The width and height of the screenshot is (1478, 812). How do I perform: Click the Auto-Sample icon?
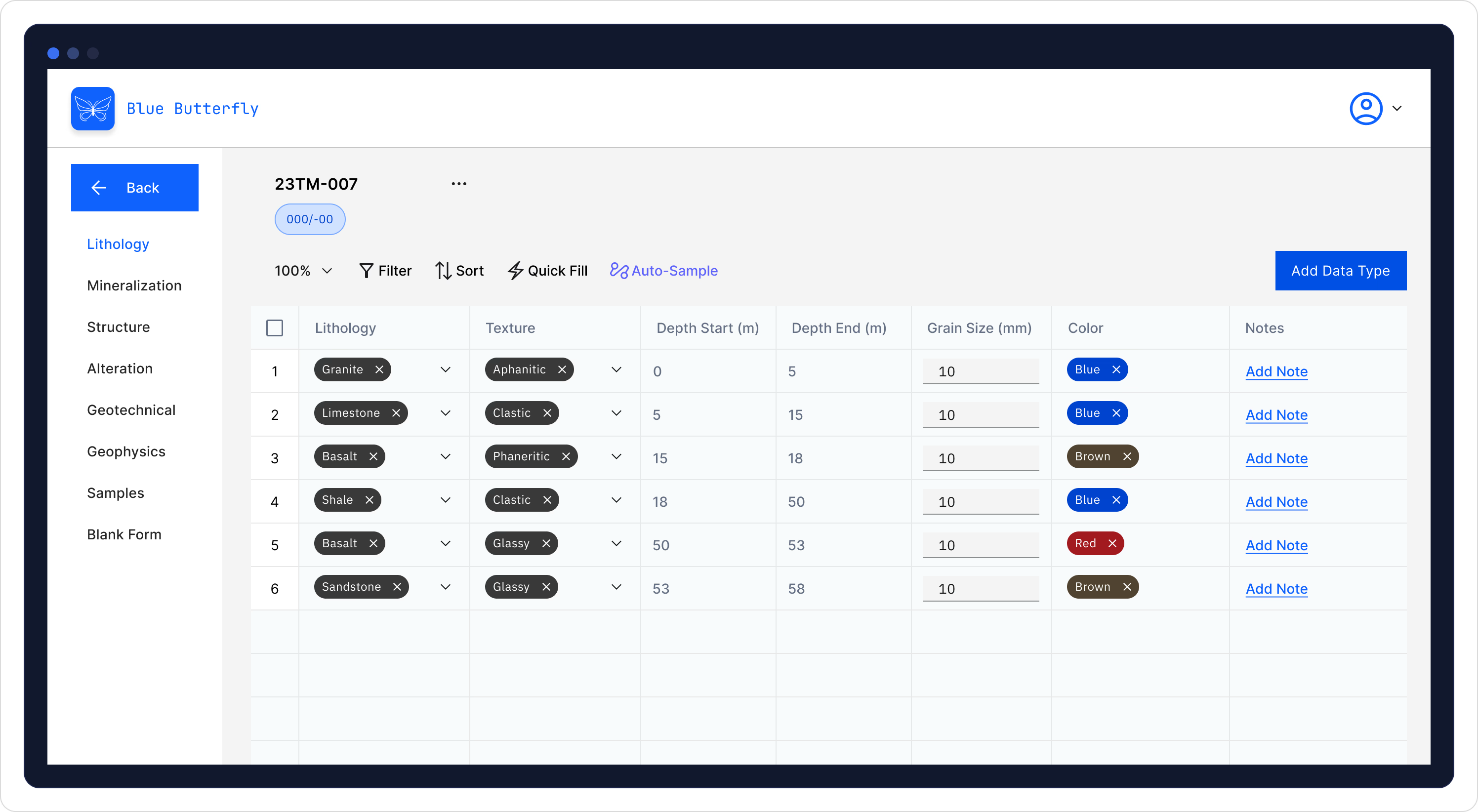click(618, 270)
